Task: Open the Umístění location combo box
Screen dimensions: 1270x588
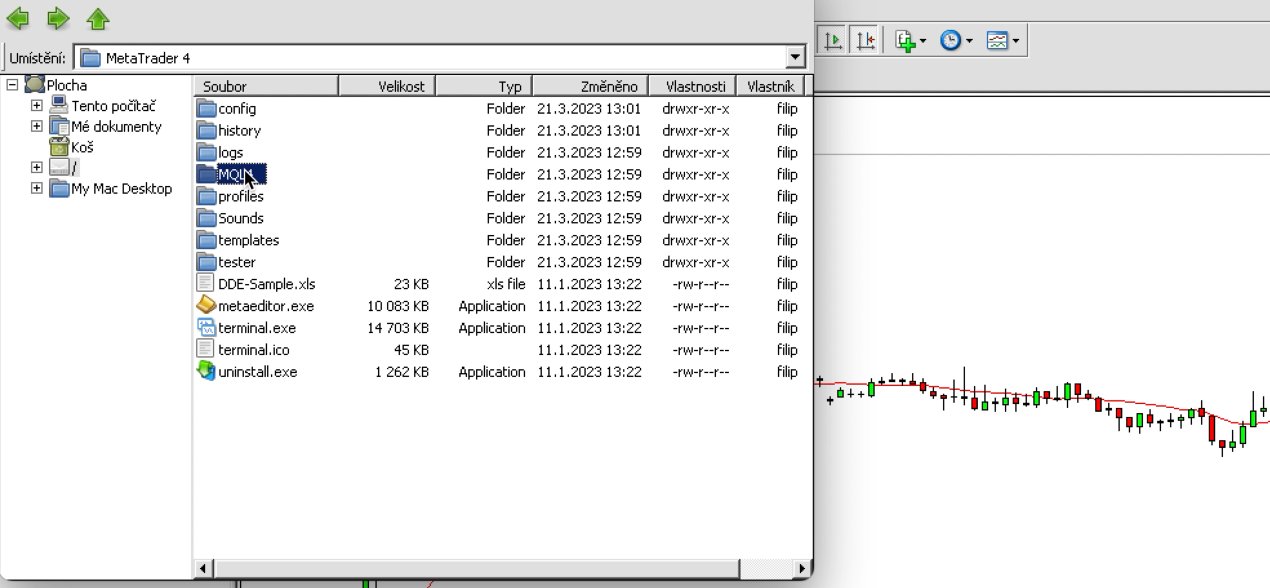Action: [x=439, y=58]
